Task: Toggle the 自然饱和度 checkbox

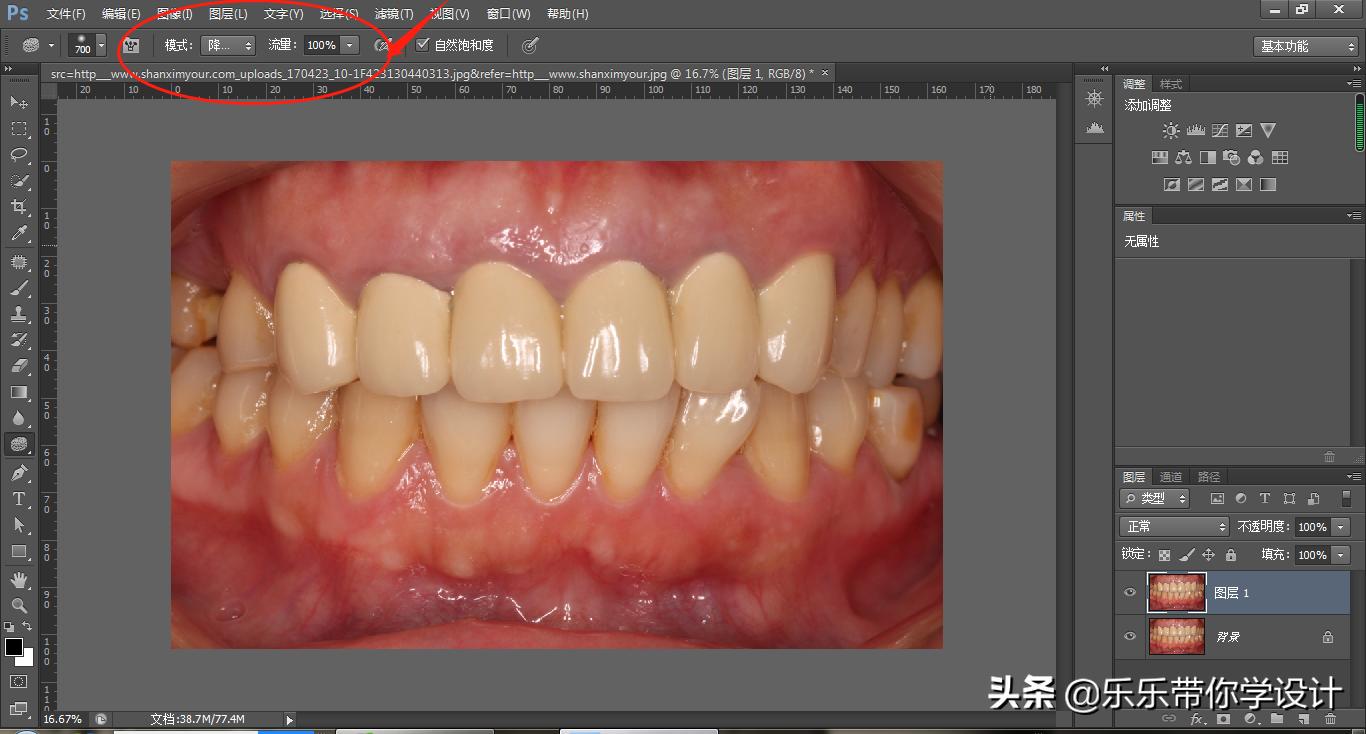Action: 423,44
